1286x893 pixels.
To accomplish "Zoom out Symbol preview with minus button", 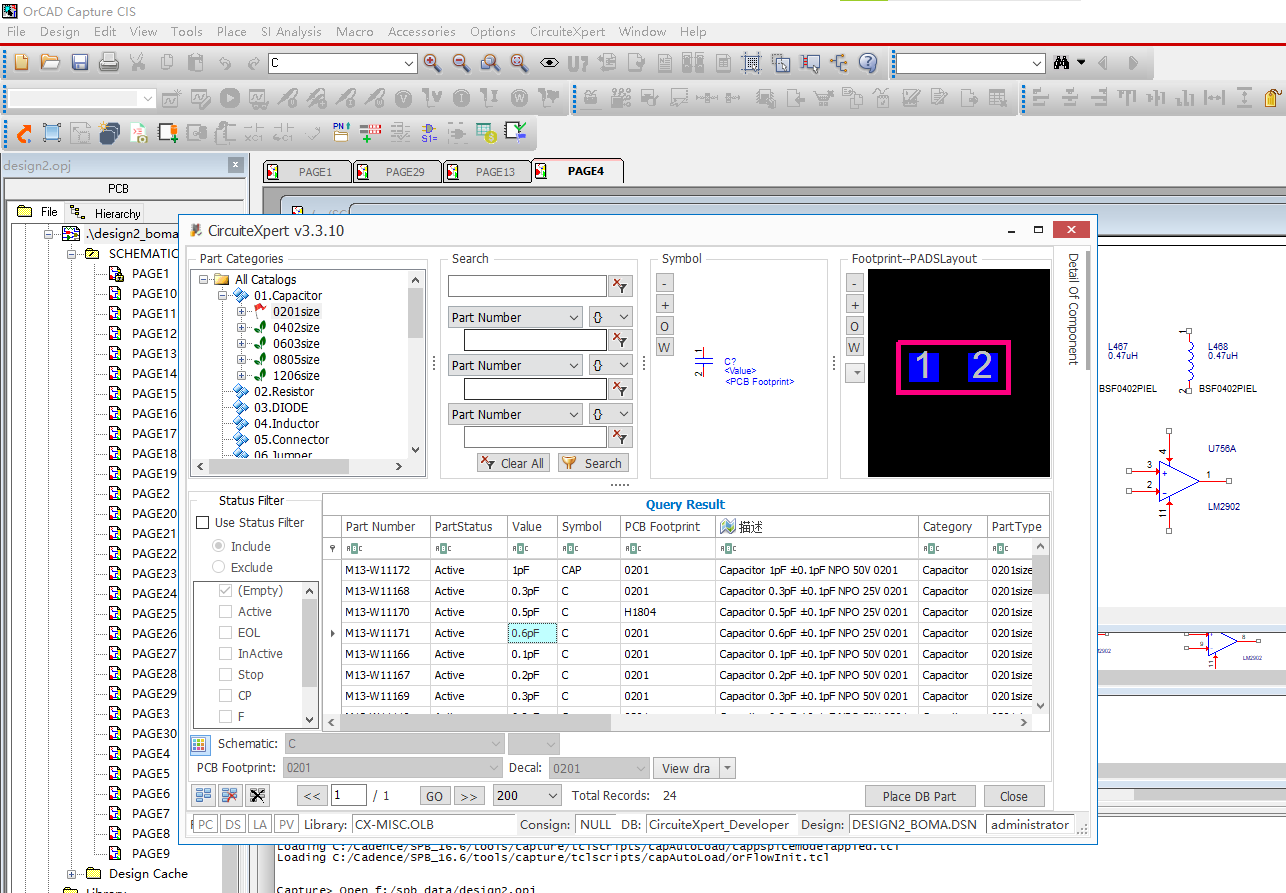I will 665,283.
